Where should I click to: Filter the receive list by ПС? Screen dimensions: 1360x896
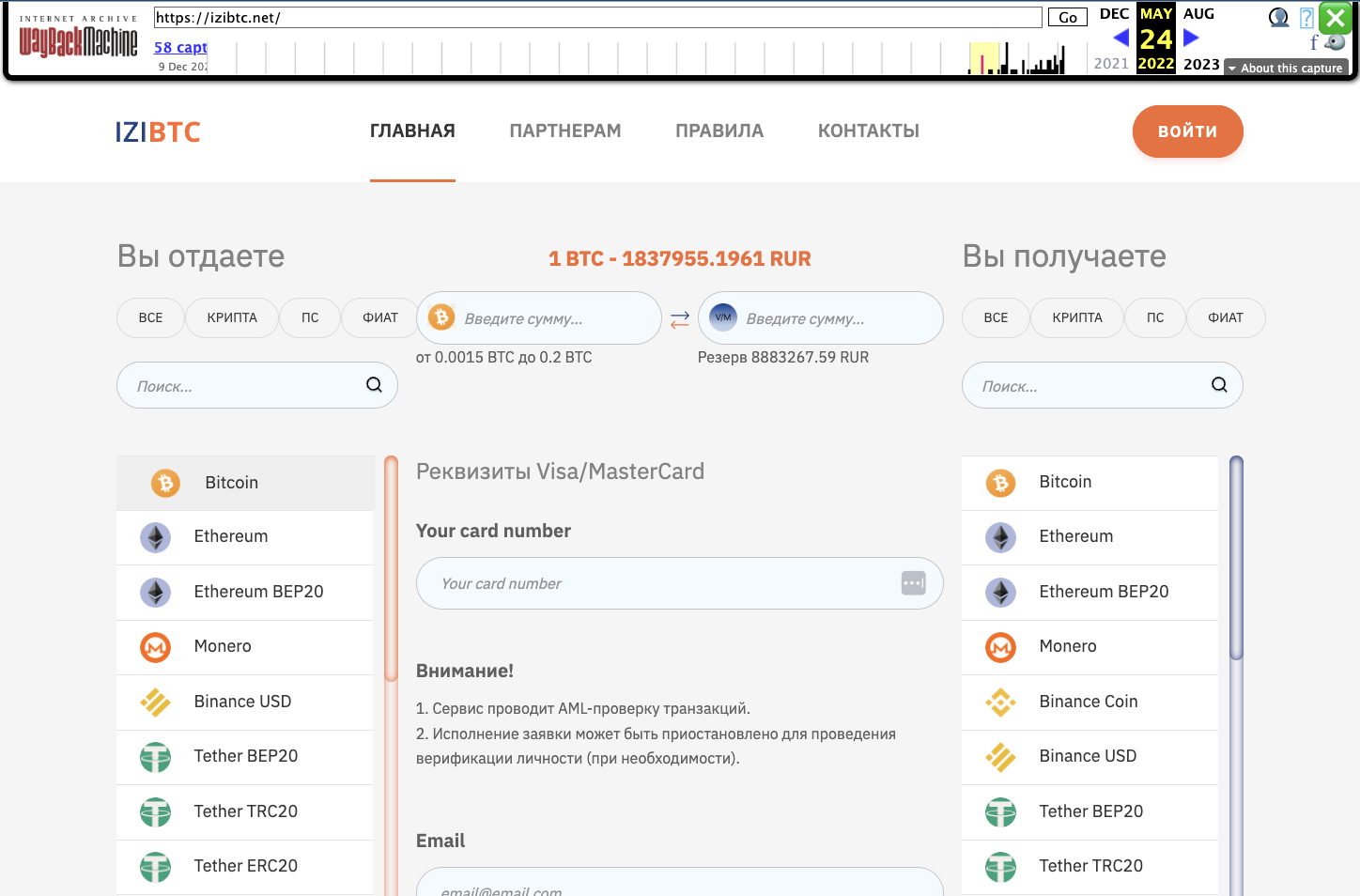(x=1155, y=317)
